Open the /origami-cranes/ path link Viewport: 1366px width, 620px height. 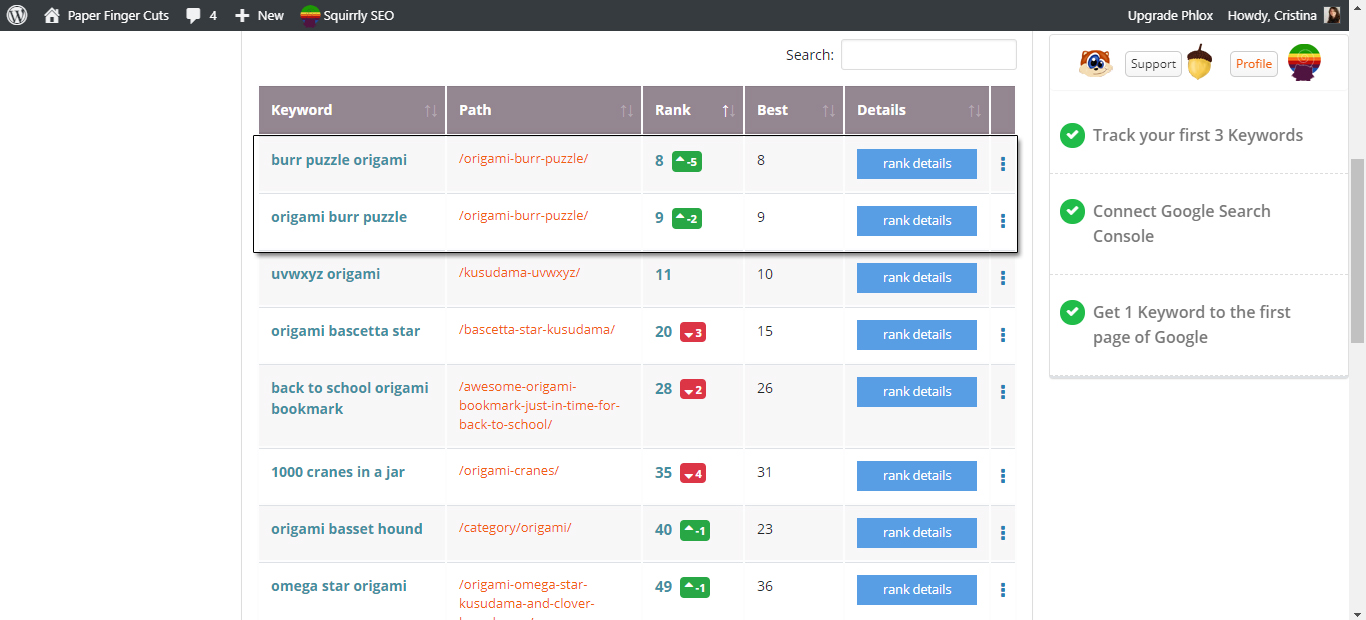point(509,471)
